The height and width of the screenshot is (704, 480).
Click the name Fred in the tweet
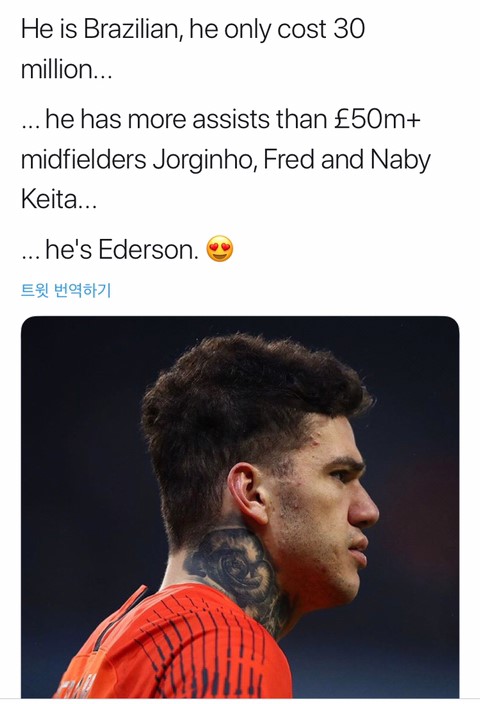click(289, 160)
